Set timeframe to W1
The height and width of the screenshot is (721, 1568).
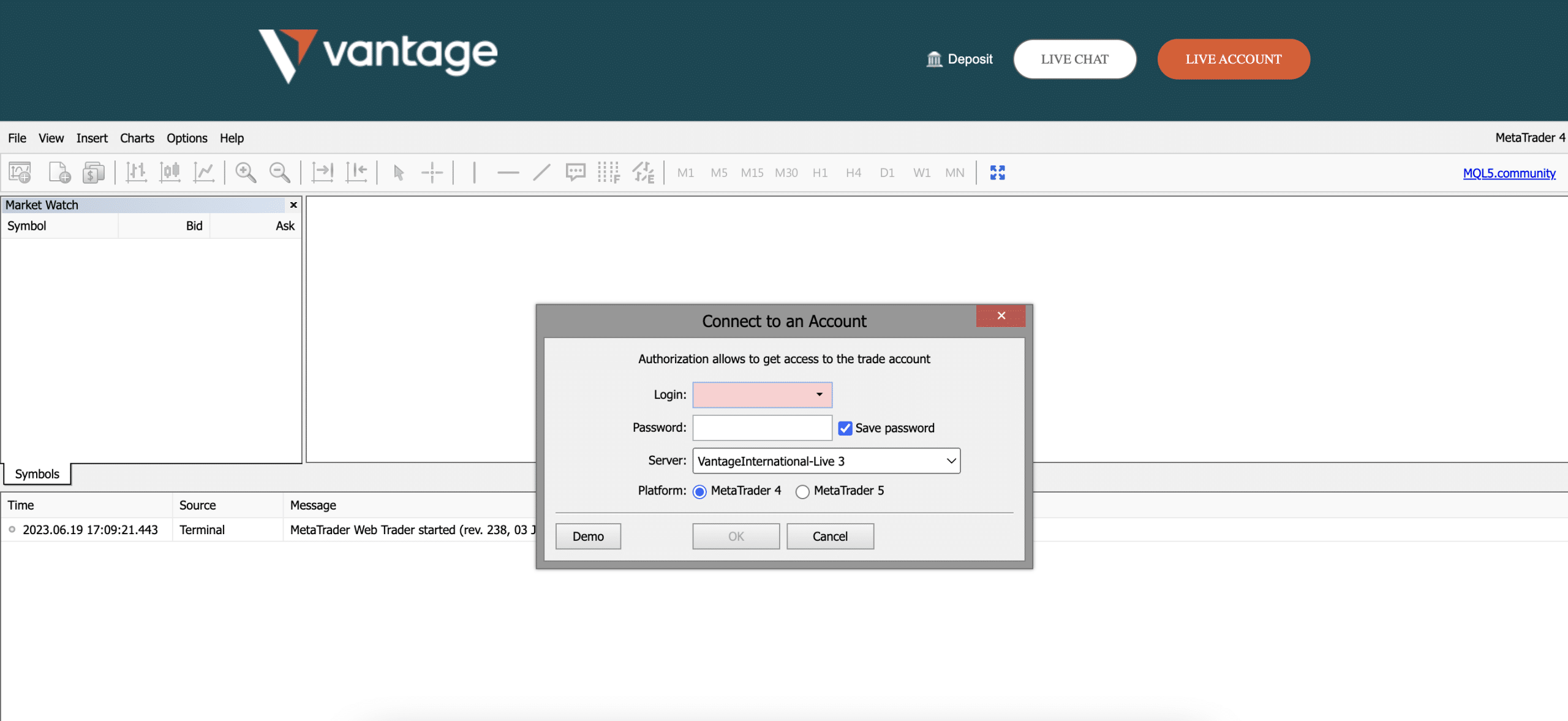click(922, 173)
